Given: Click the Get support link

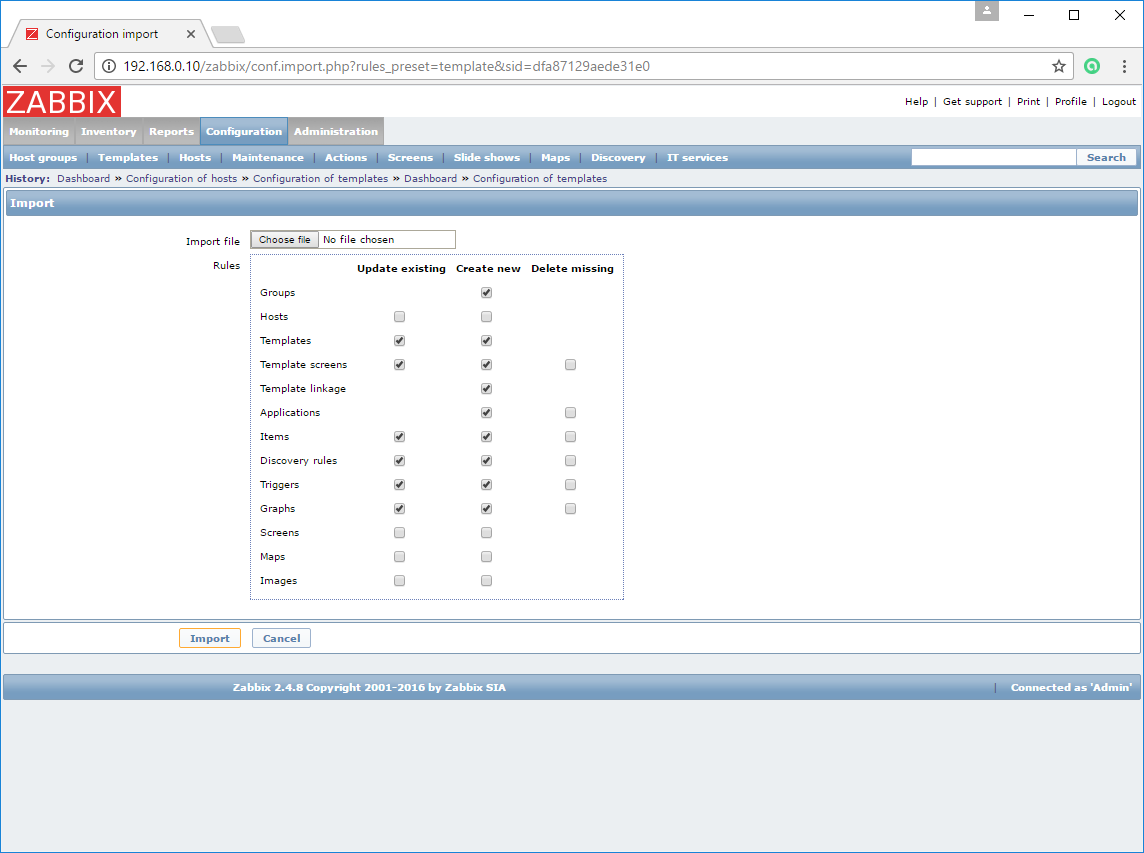Looking at the screenshot, I should 973,101.
